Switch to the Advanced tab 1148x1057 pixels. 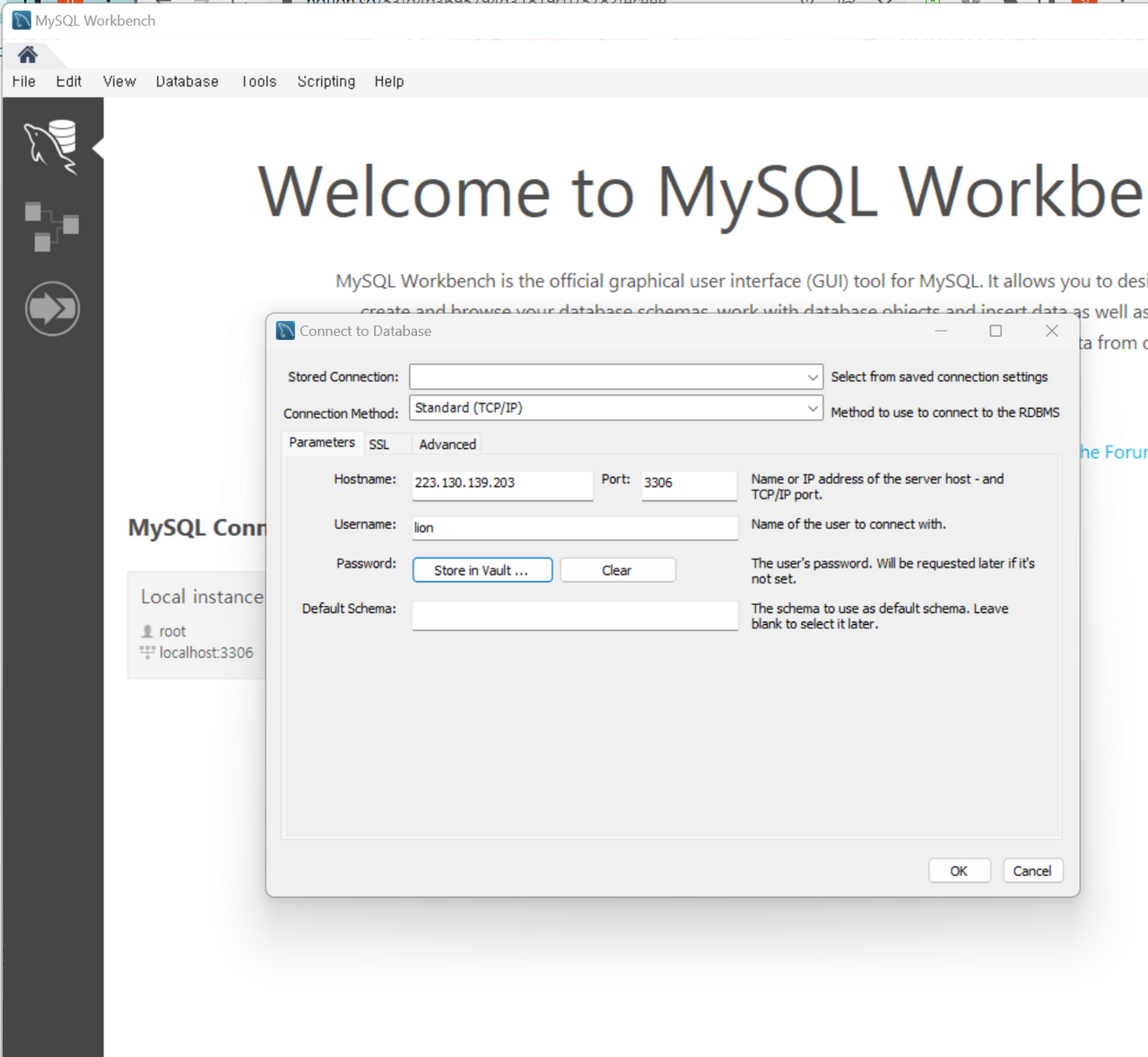point(448,445)
